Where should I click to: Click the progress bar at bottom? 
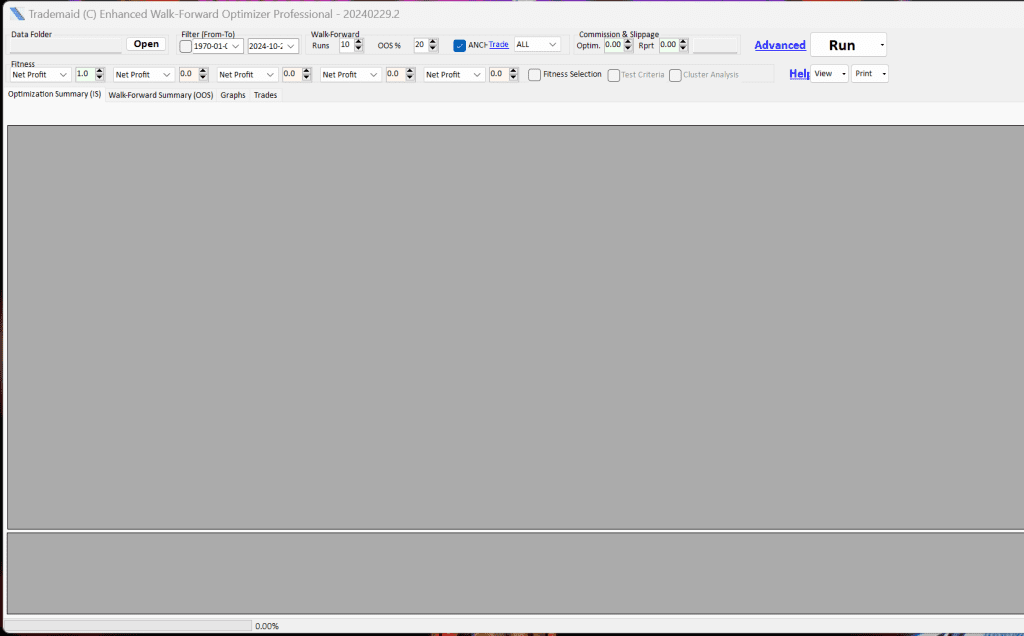(129, 626)
